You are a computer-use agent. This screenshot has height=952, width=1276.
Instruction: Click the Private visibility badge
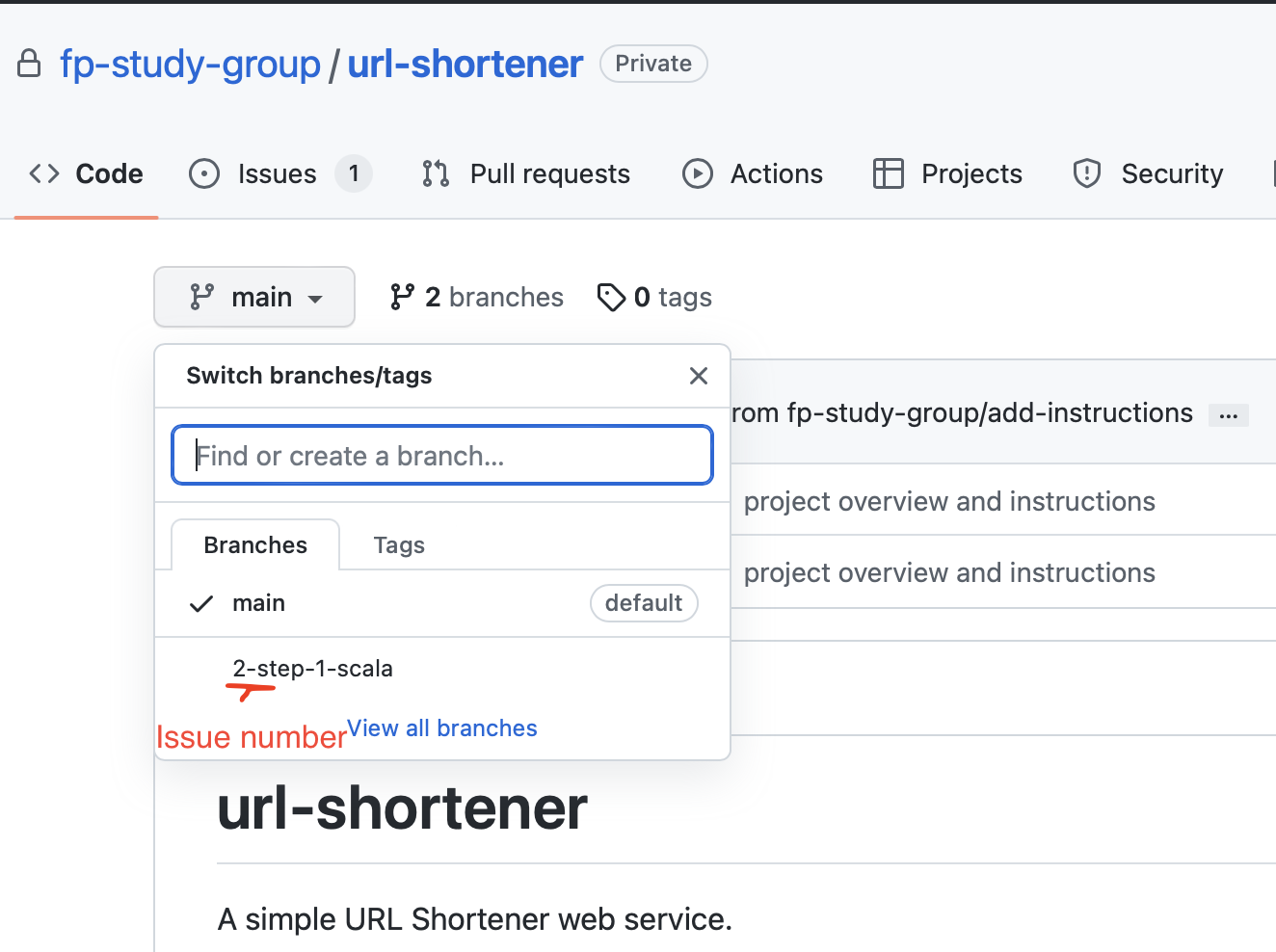point(653,64)
